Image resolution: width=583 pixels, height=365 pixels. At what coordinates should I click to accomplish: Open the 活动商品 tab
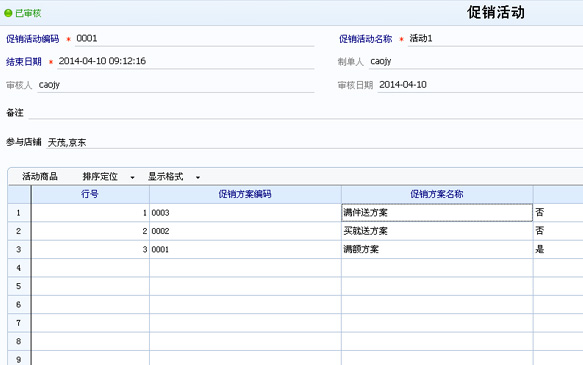(x=40, y=177)
